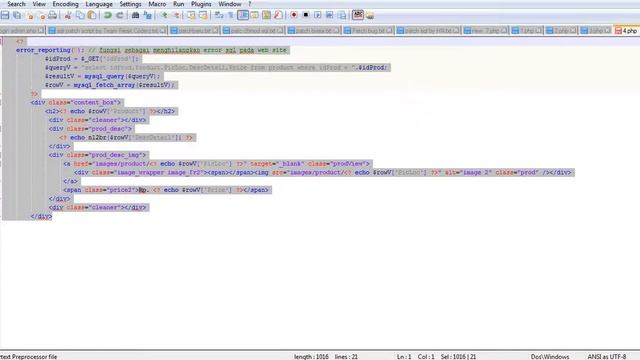Click the Save file toolbar icon
Viewport: 640px width, 360px height.
(5, 16)
